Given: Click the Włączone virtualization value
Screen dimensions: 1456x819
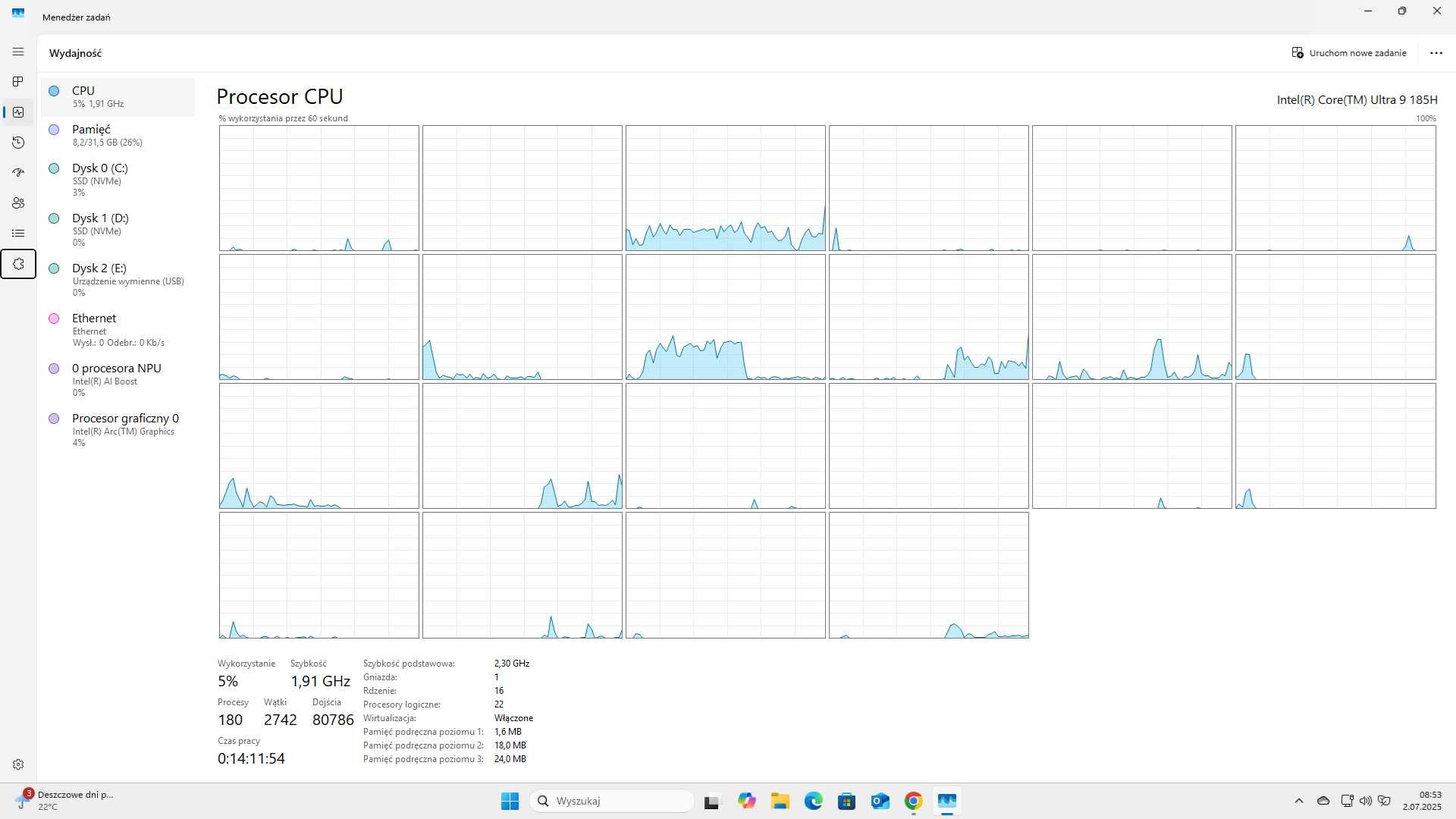Looking at the screenshot, I should (x=513, y=718).
